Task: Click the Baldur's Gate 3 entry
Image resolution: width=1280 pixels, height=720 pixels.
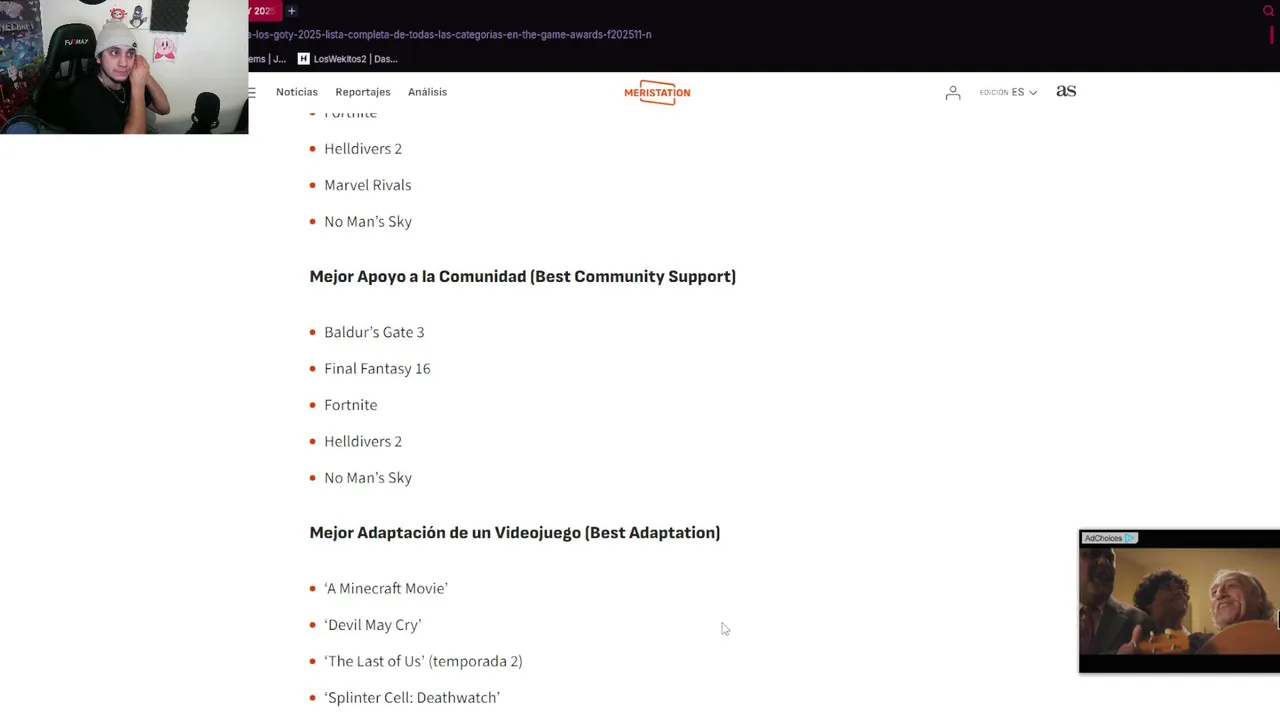Action: click(x=374, y=332)
